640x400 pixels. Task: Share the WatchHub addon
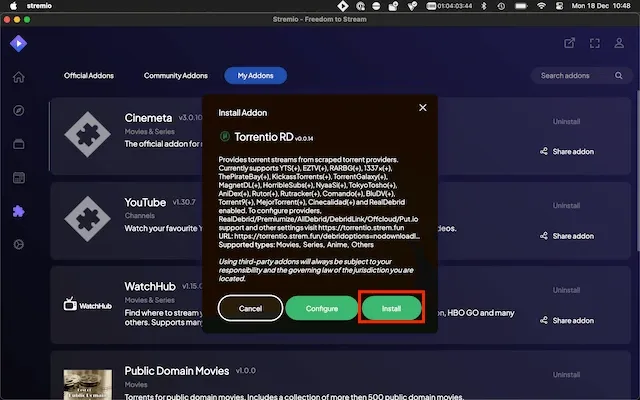[567, 320]
